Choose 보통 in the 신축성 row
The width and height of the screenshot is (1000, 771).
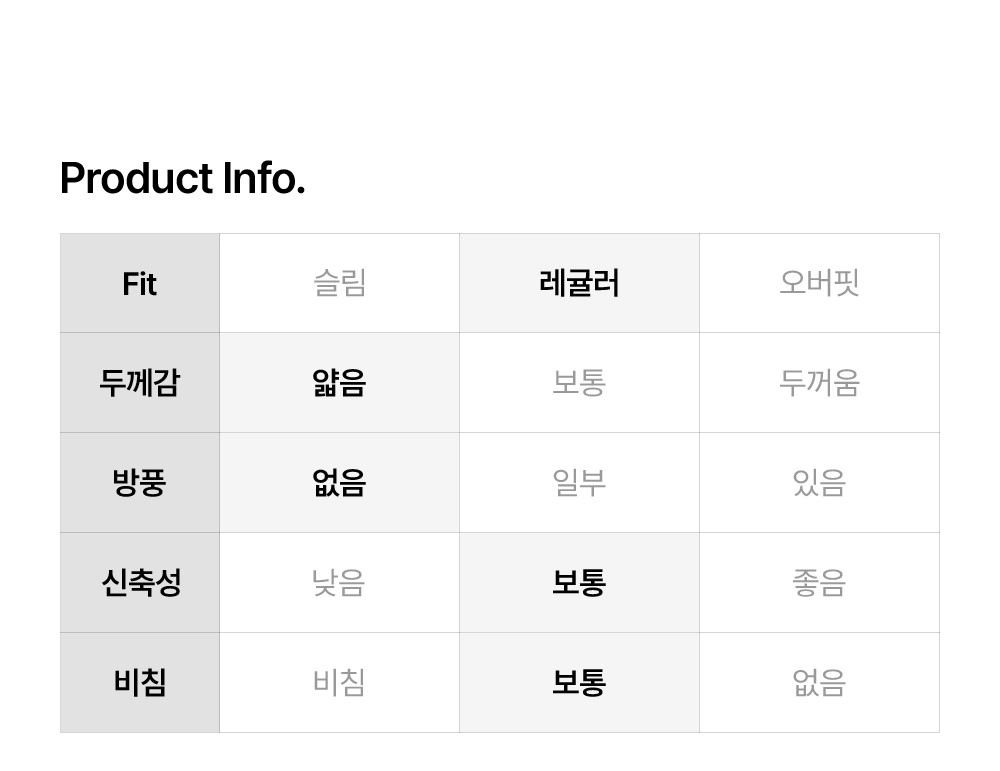point(579,583)
